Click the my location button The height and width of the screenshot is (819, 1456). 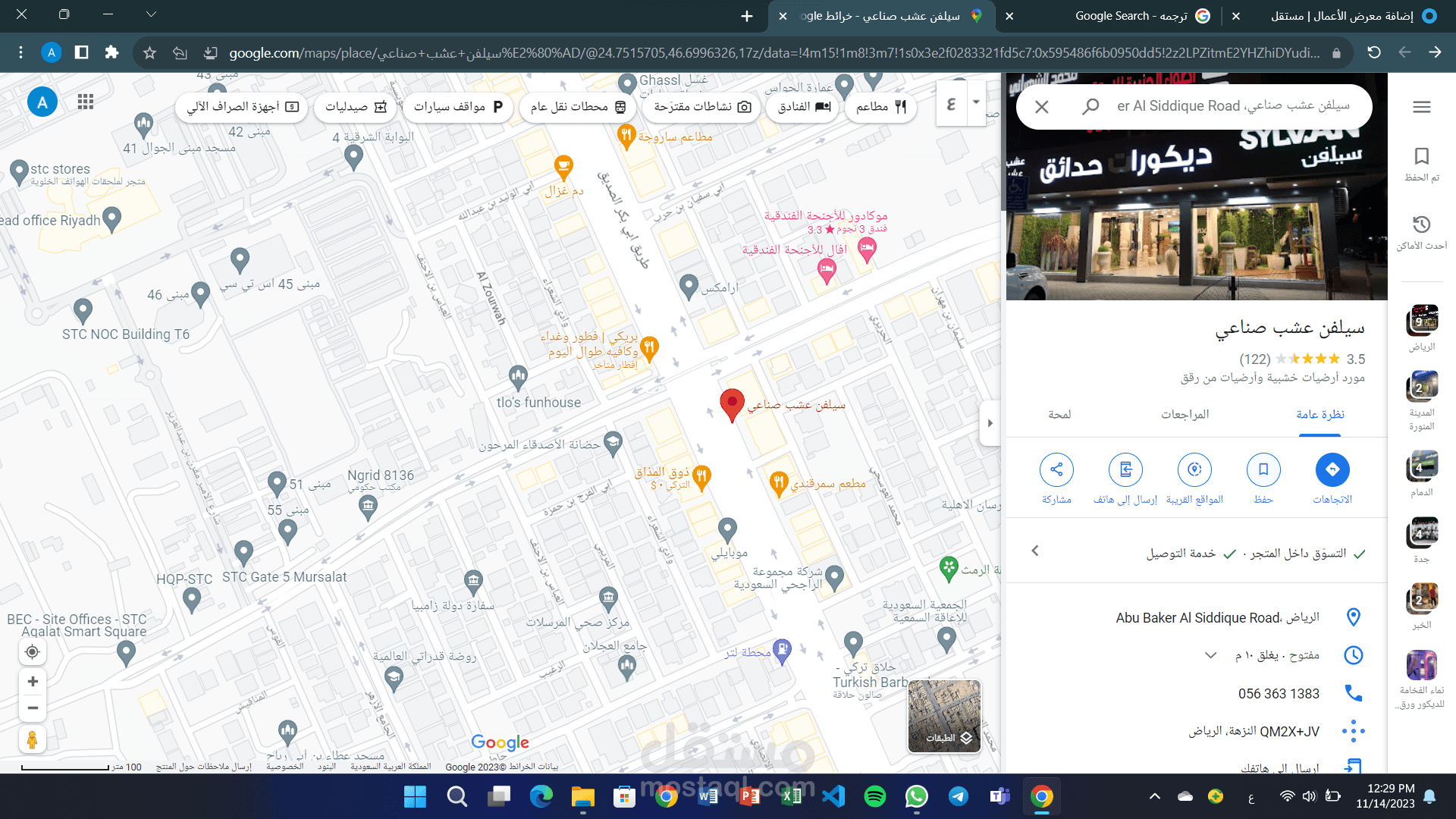[x=32, y=651]
